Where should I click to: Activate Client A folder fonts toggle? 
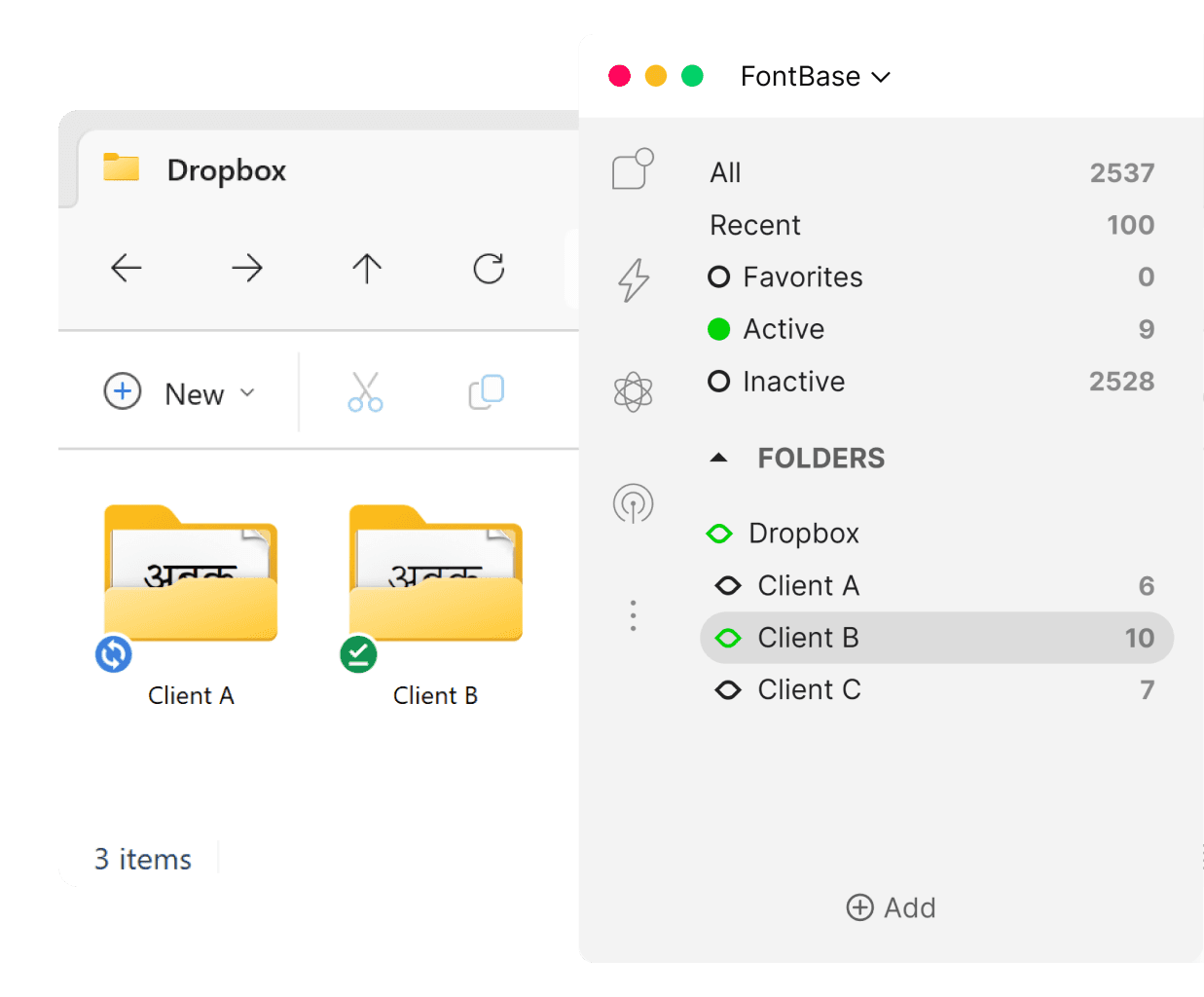coord(728,585)
